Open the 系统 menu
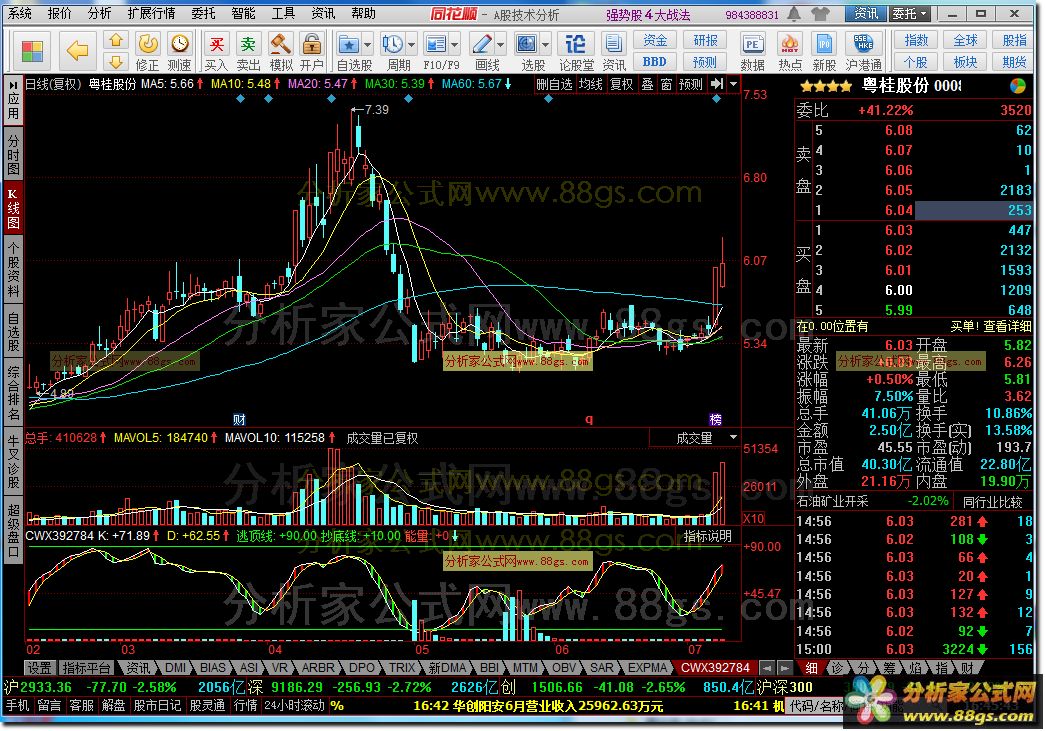This screenshot has height=731, width=1045. (x=20, y=13)
